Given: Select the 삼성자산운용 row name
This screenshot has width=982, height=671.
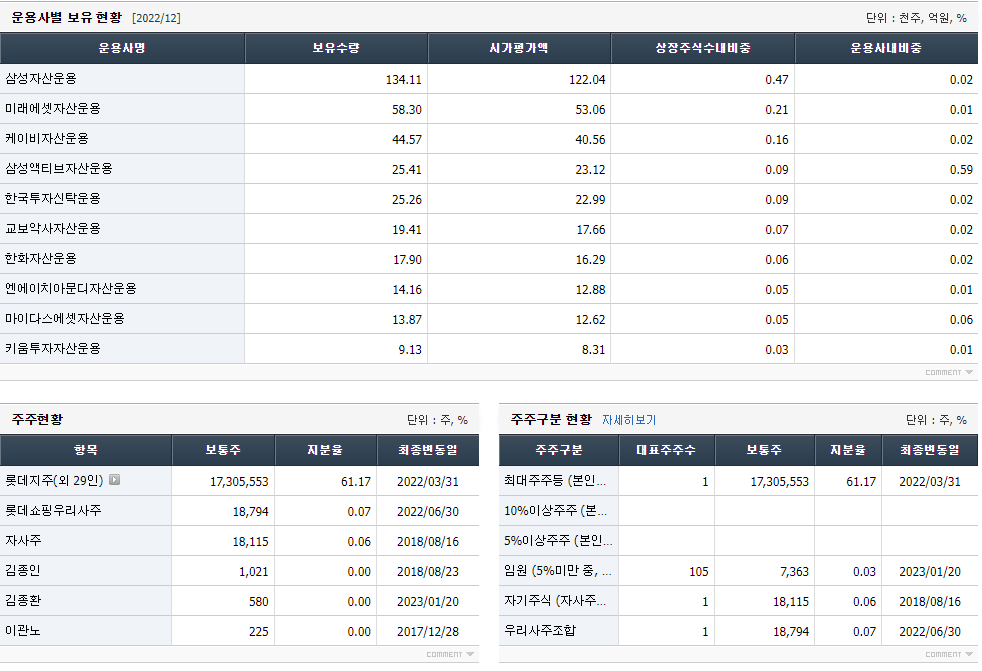Looking at the screenshot, I should 41,79.
